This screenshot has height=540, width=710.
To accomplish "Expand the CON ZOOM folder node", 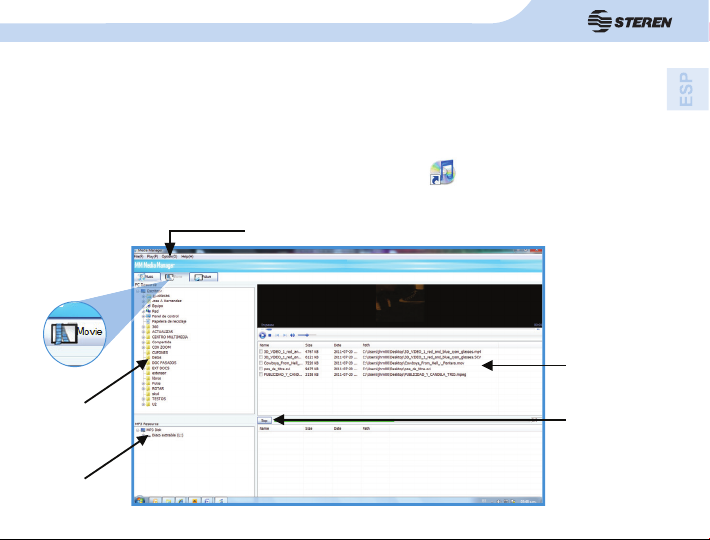I will pyautogui.click(x=144, y=347).
